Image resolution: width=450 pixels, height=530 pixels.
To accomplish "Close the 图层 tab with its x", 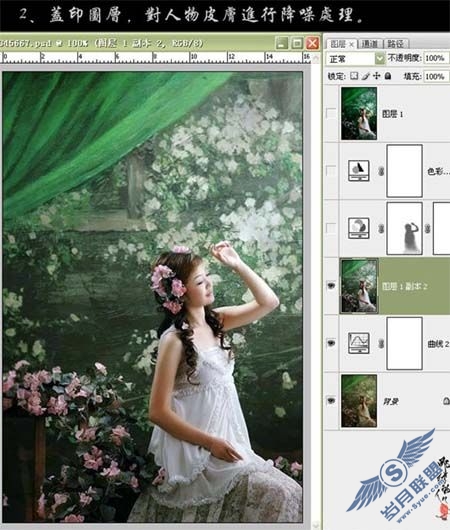I will (x=352, y=44).
